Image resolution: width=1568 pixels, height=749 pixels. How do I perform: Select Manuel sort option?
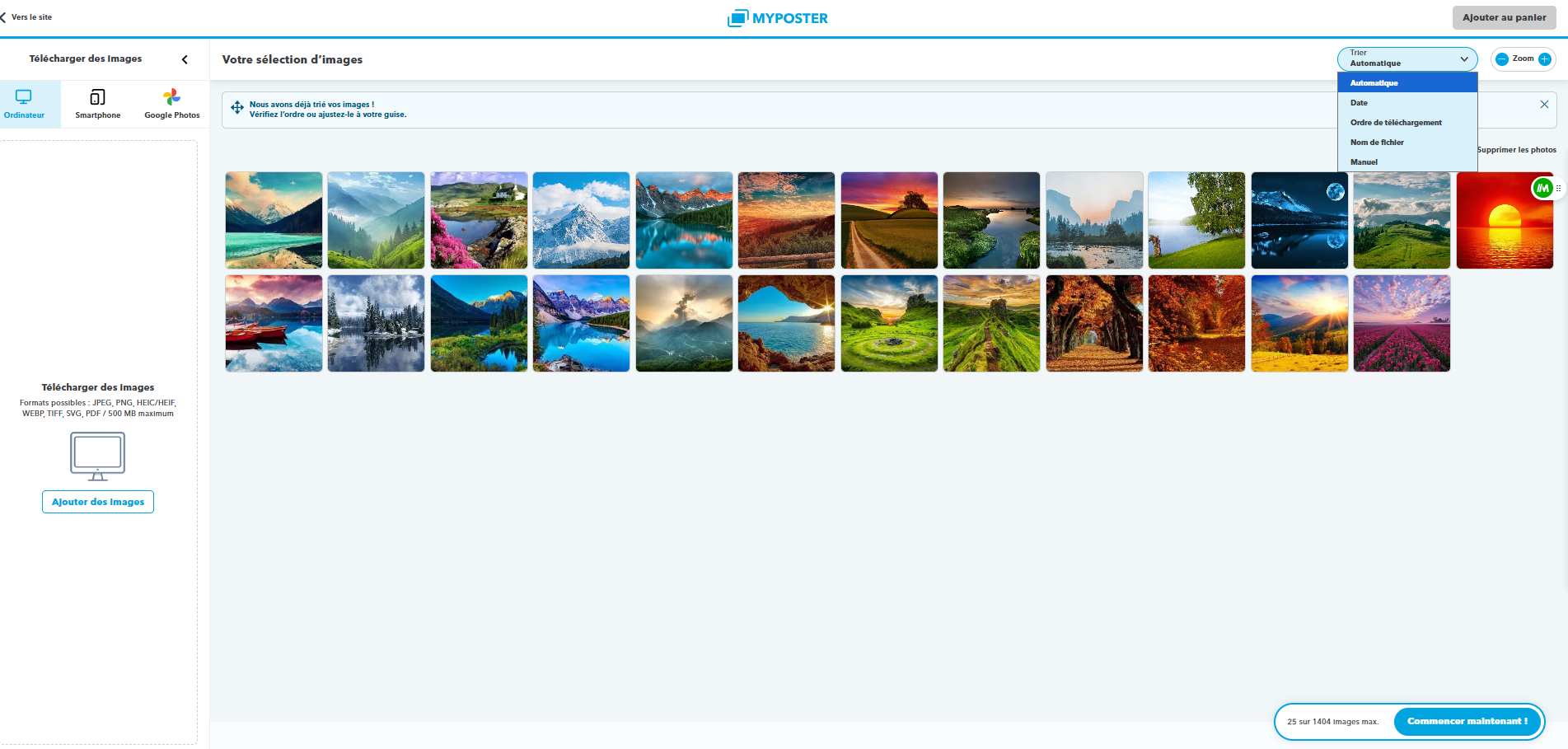(1364, 162)
